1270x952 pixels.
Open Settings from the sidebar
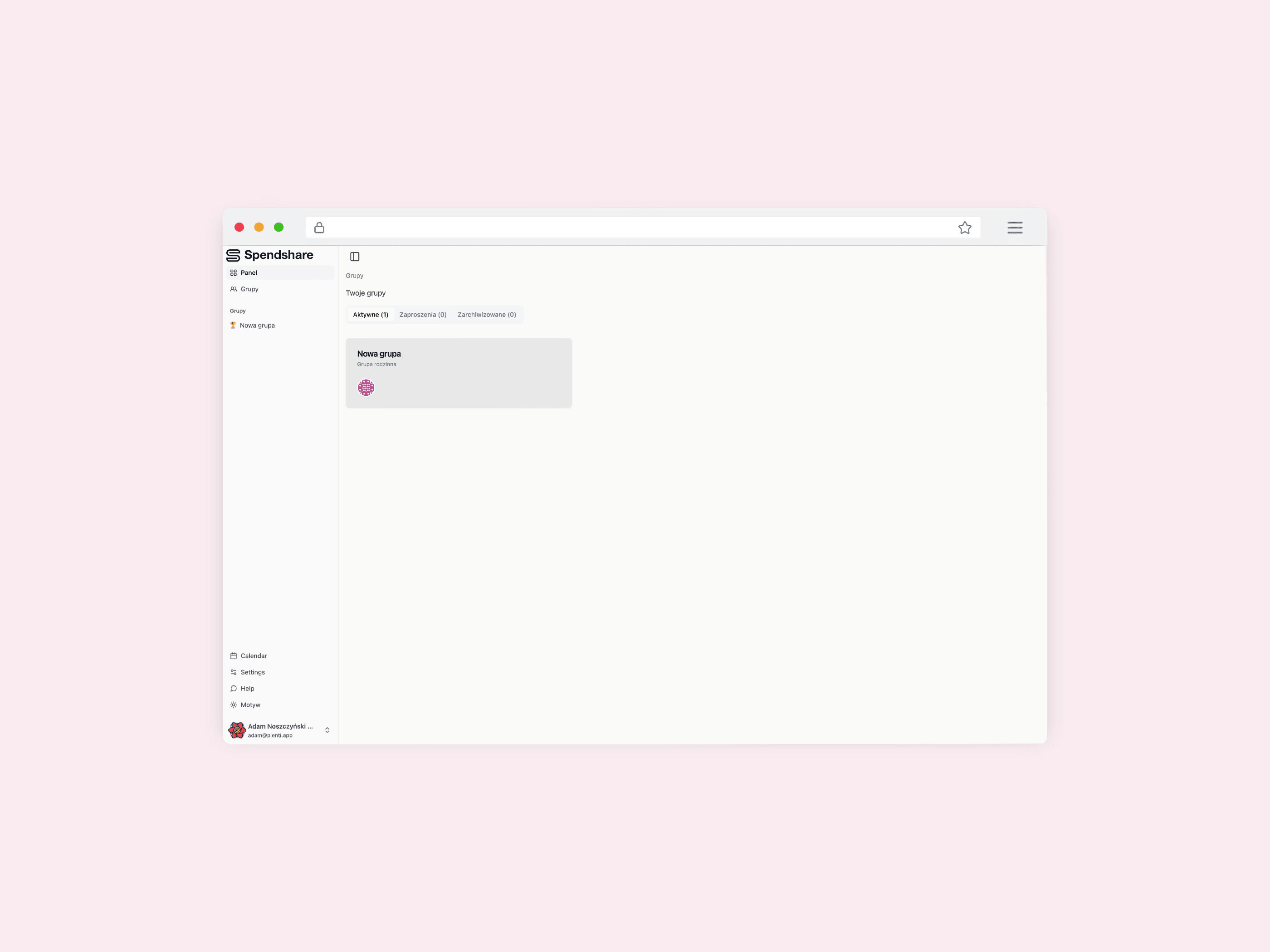point(280,672)
